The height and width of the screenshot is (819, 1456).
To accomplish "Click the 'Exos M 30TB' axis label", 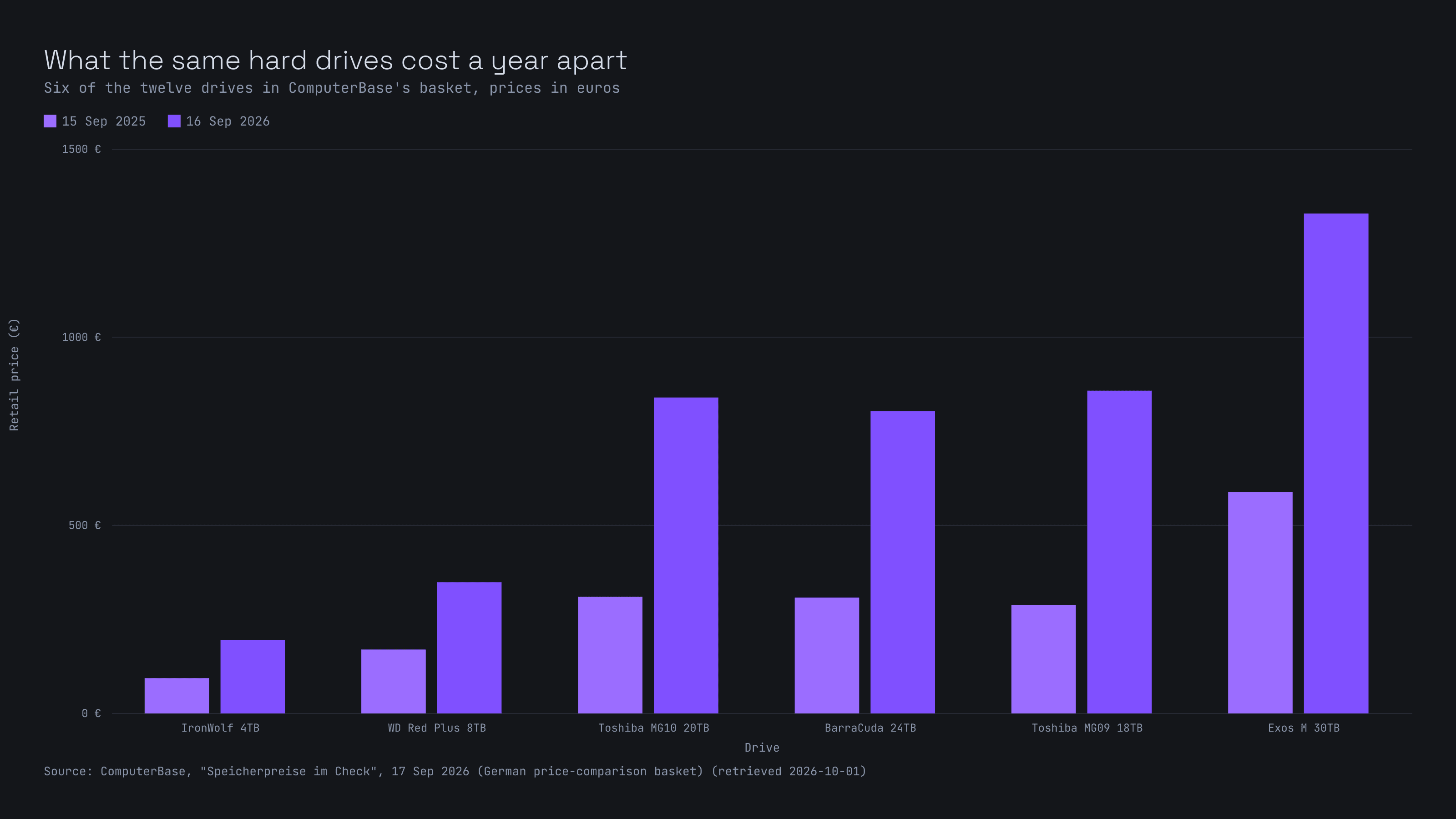I will pyautogui.click(x=1304, y=728).
